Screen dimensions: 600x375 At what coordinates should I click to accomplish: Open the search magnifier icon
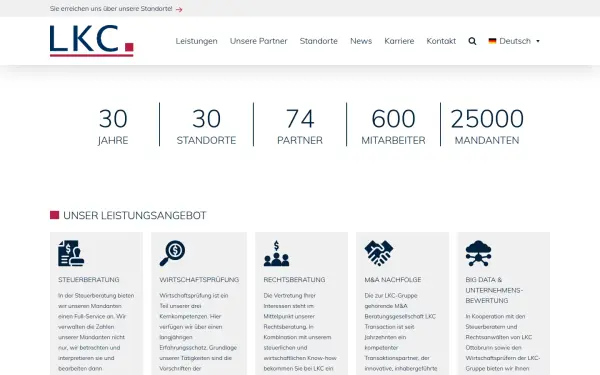point(472,41)
